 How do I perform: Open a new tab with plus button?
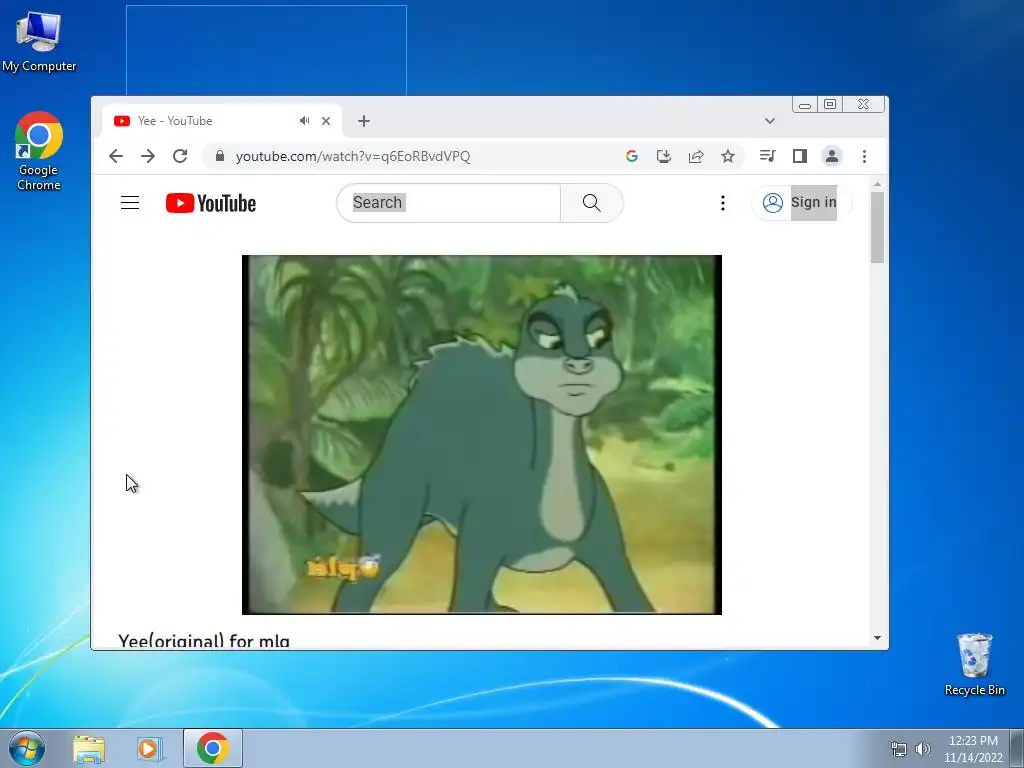[364, 121]
